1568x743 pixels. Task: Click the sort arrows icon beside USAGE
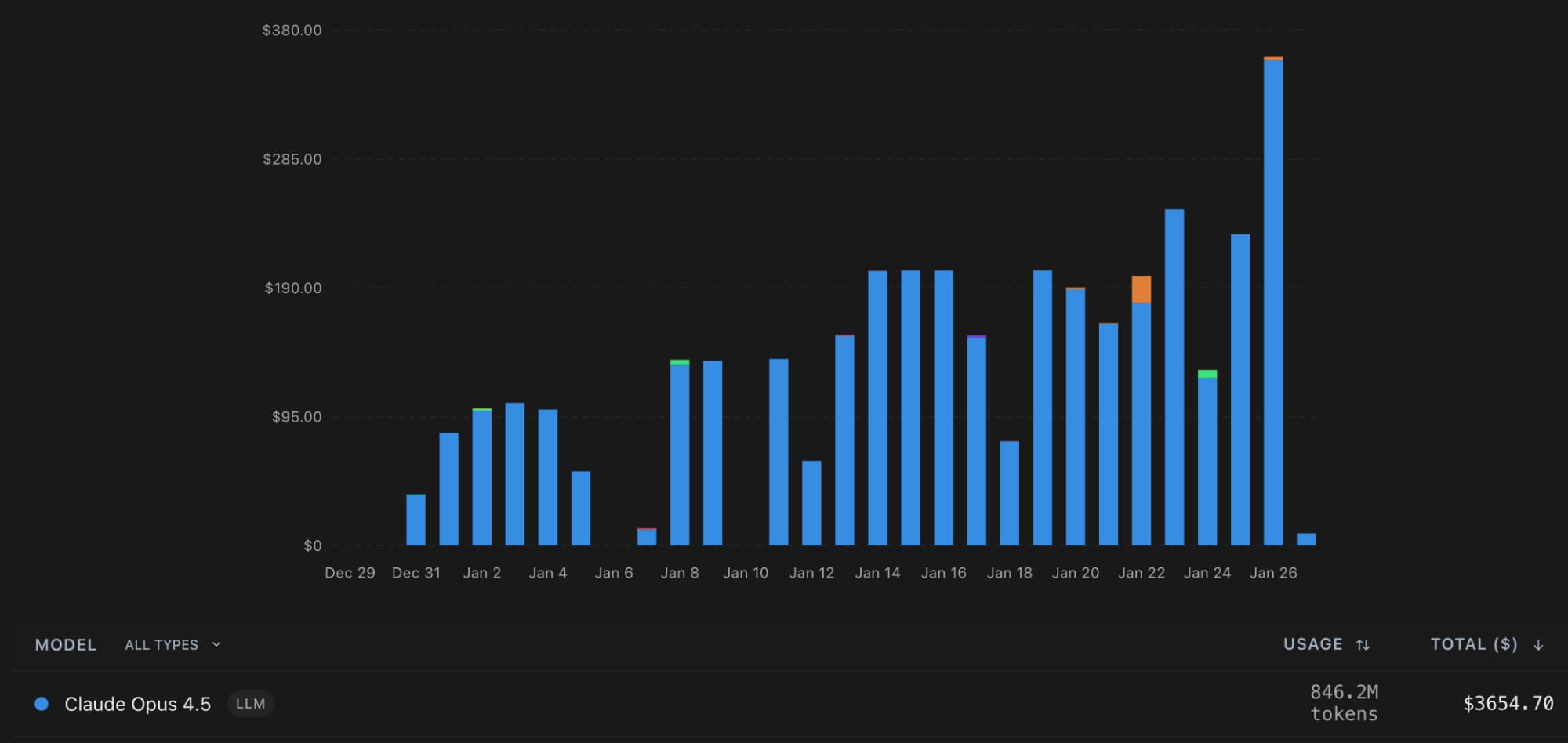coord(1363,645)
